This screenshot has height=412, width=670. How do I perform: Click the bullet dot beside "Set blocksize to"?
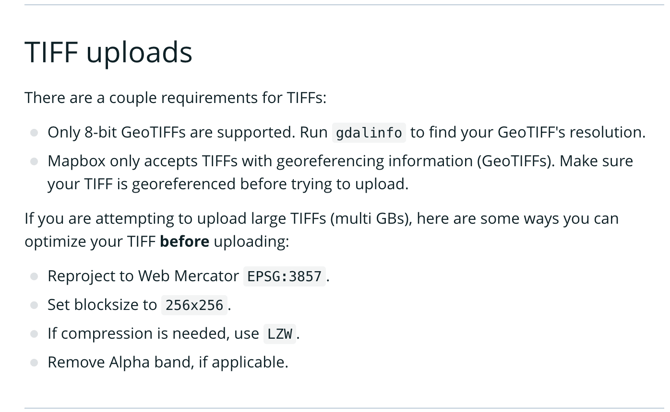pyautogui.click(x=34, y=305)
